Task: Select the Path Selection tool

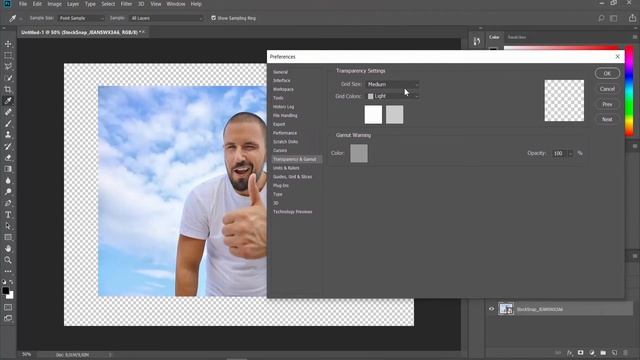Action: pyautogui.click(x=8, y=226)
